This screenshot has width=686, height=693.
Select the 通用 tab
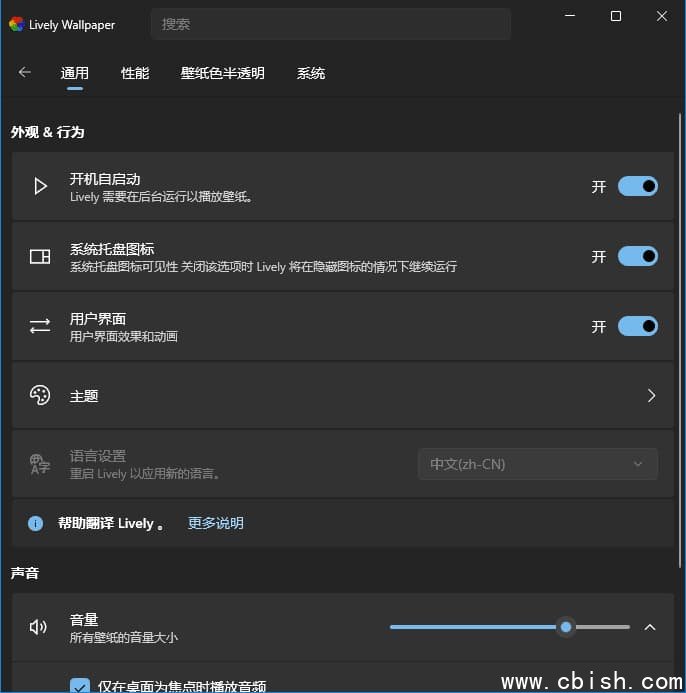(75, 73)
